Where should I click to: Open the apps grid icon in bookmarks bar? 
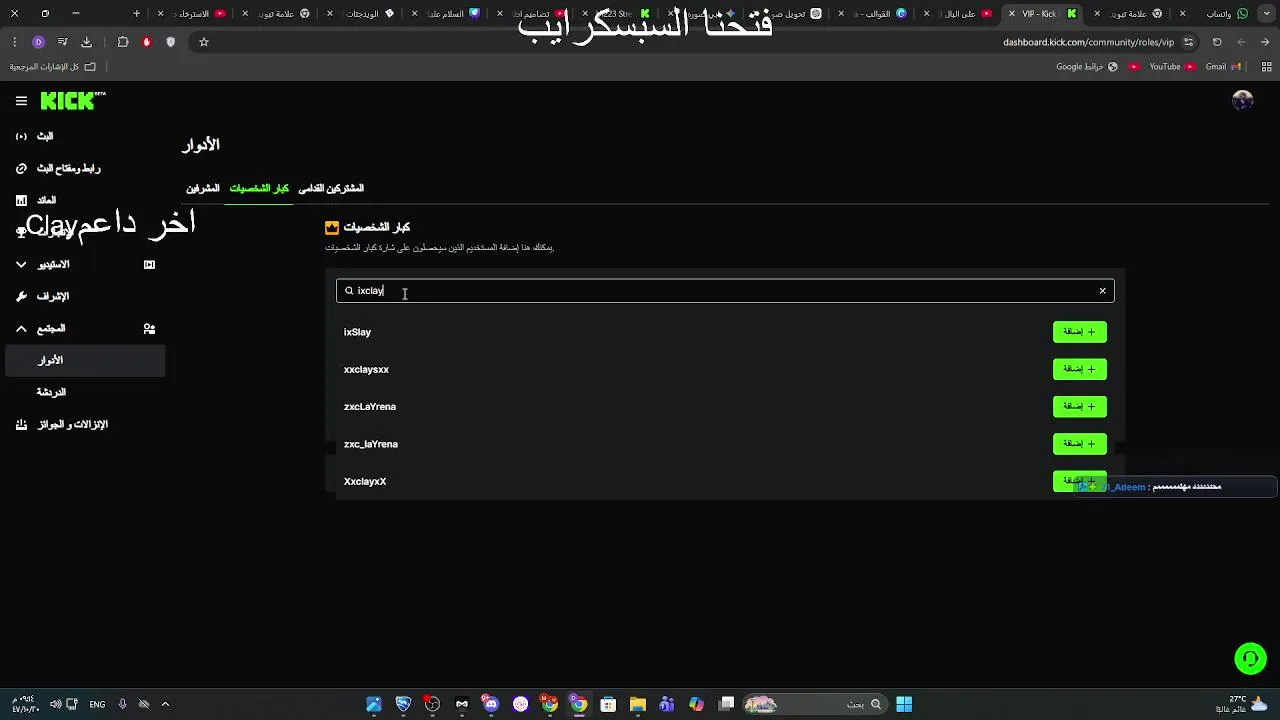[1267, 67]
